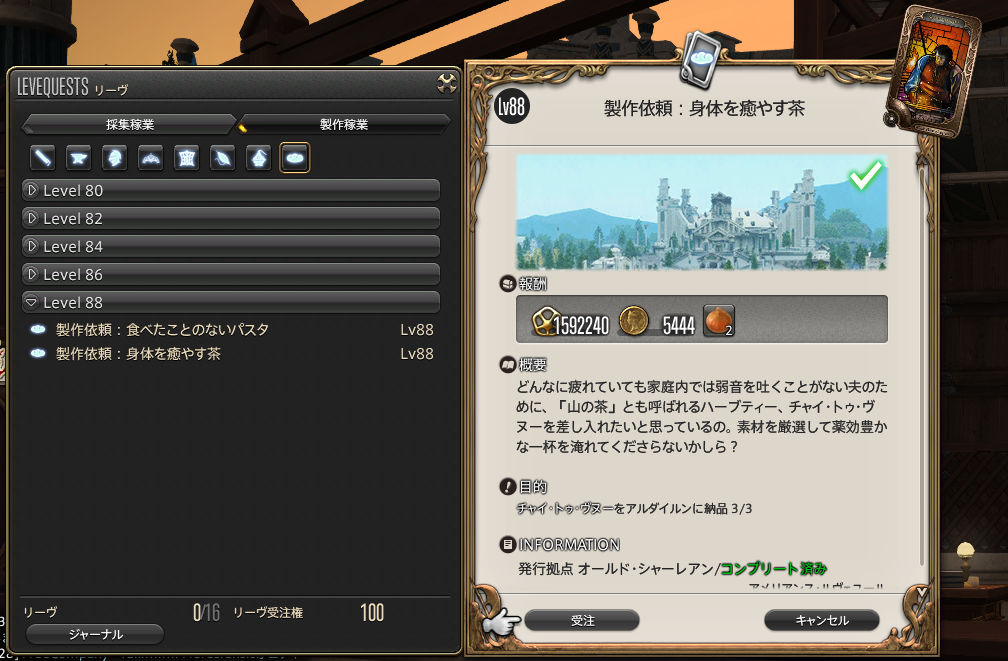This screenshot has width=1008, height=661.
Task: Switch to the 製作稼業 tab
Action: pos(343,124)
